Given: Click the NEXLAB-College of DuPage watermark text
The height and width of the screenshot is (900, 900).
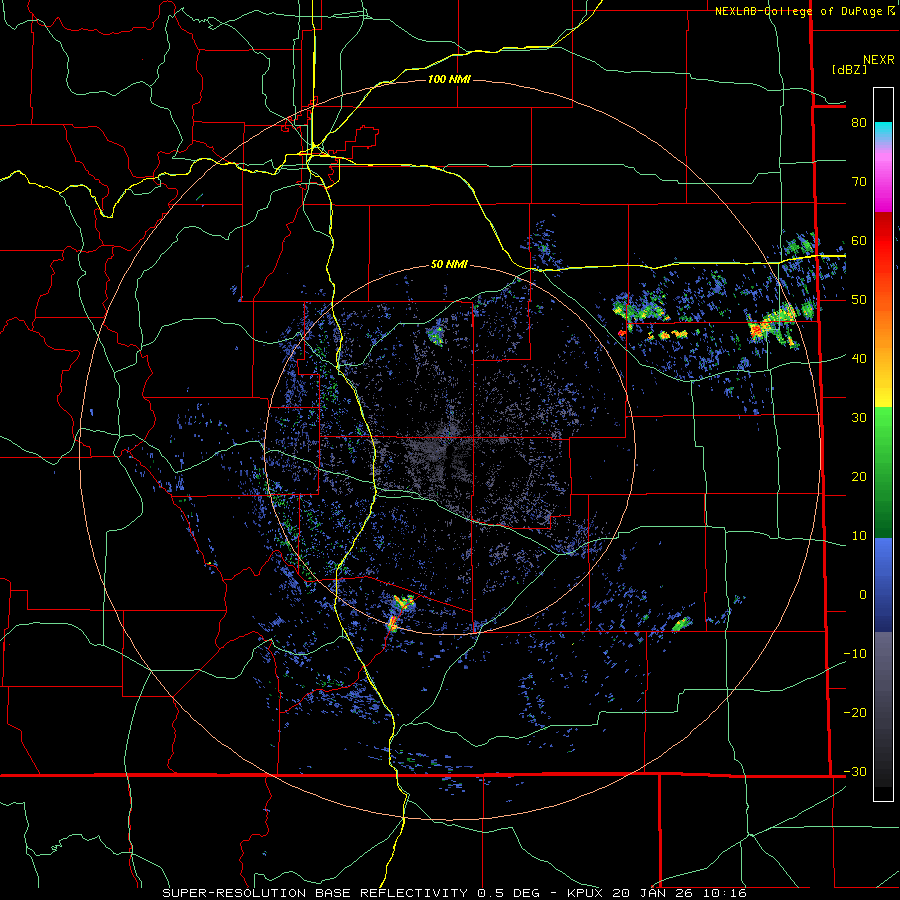Looking at the screenshot, I should (805, 11).
